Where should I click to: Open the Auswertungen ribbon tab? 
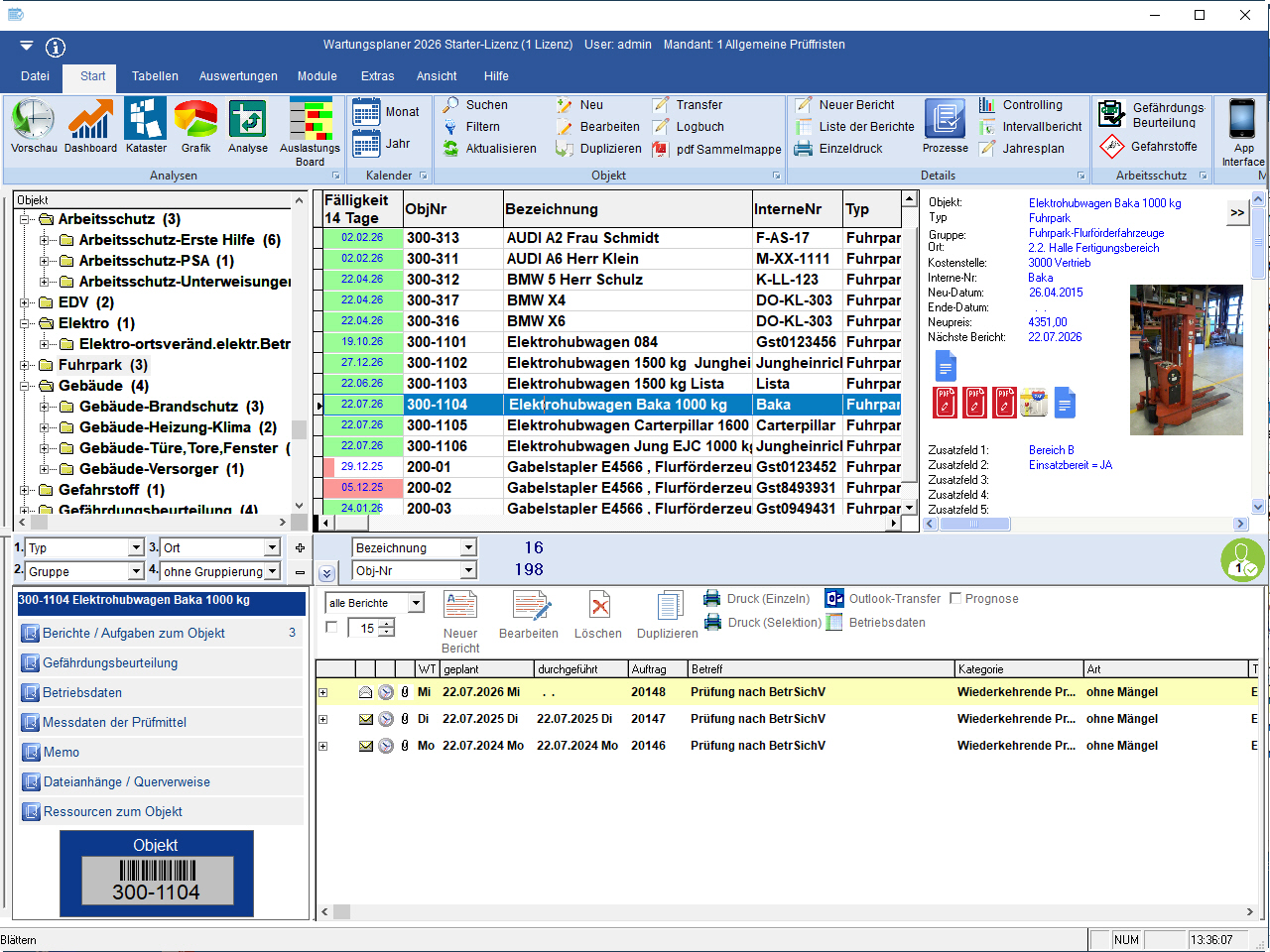coord(238,76)
